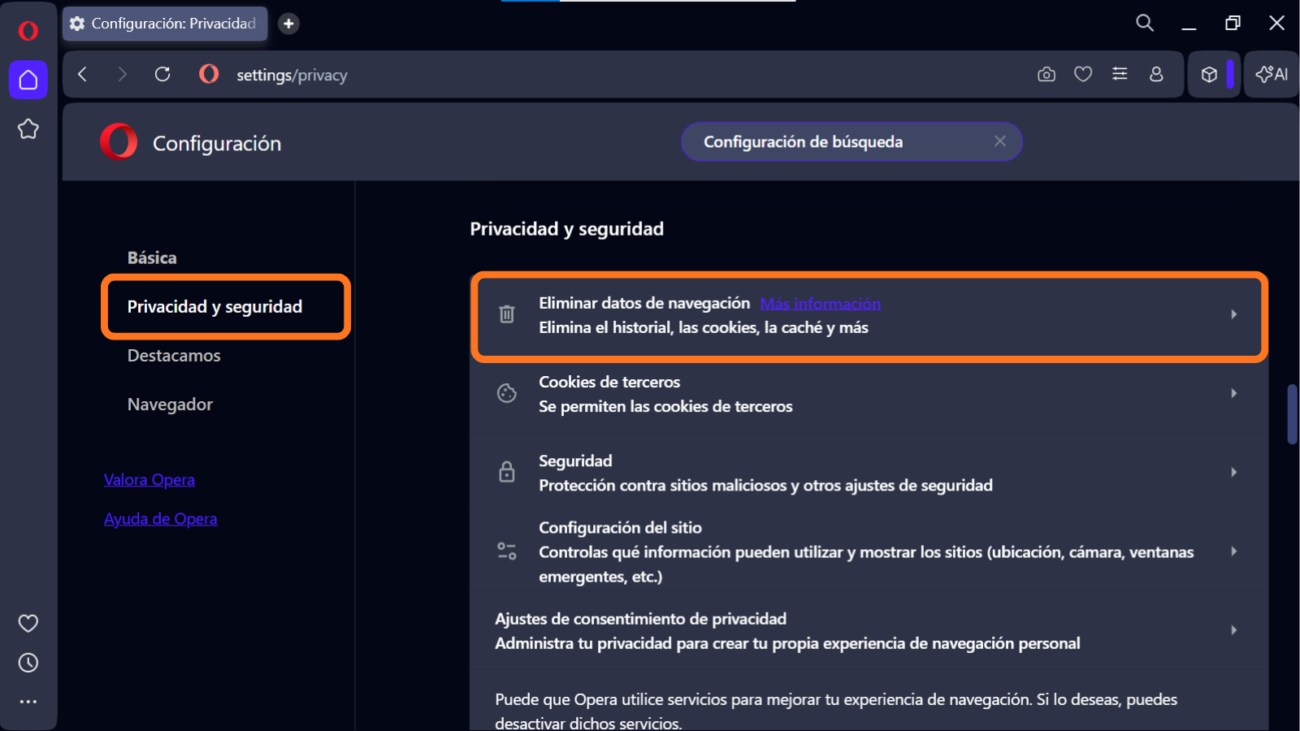The height and width of the screenshot is (731, 1300).
Task: Expand the Cookies de terceros row
Action: click(x=1233, y=394)
